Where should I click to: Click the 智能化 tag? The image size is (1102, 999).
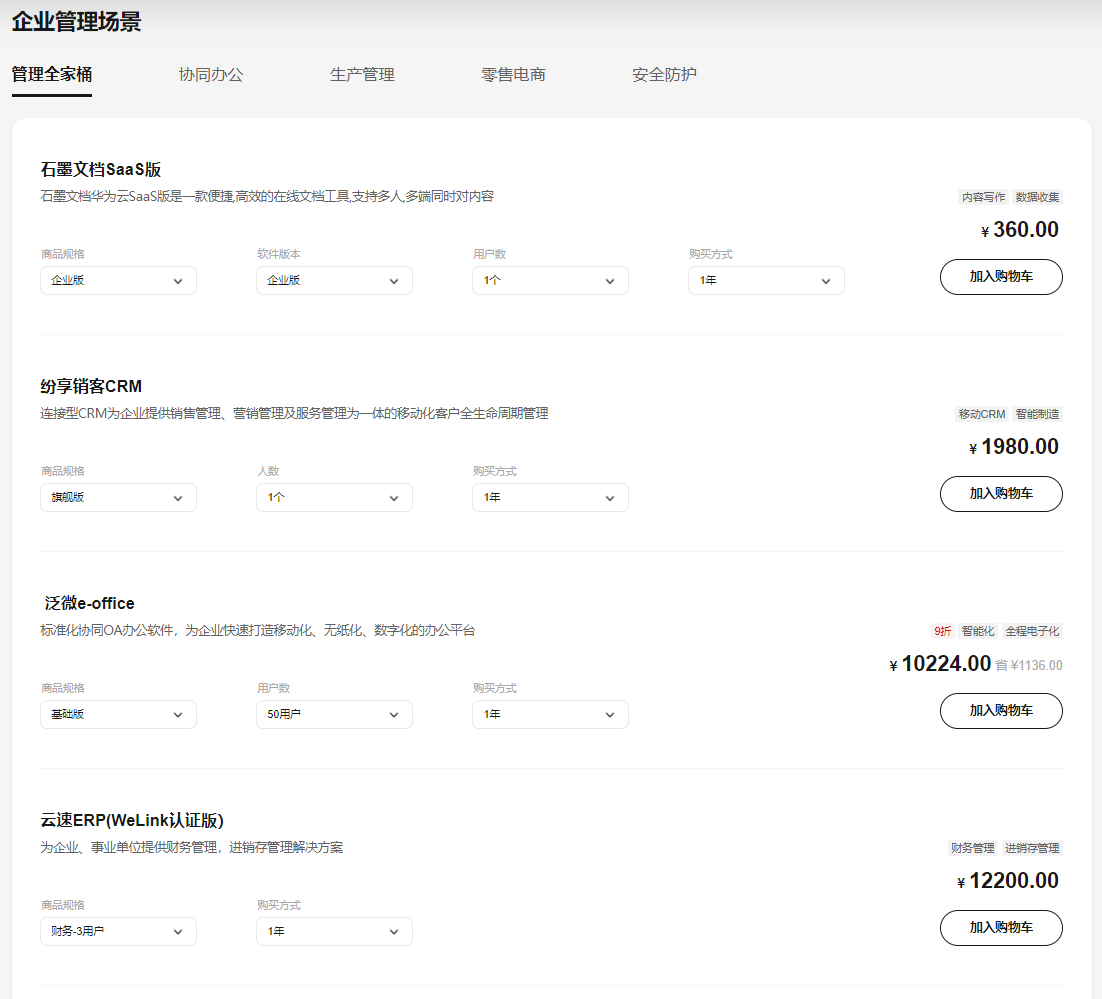click(x=978, y=631)
